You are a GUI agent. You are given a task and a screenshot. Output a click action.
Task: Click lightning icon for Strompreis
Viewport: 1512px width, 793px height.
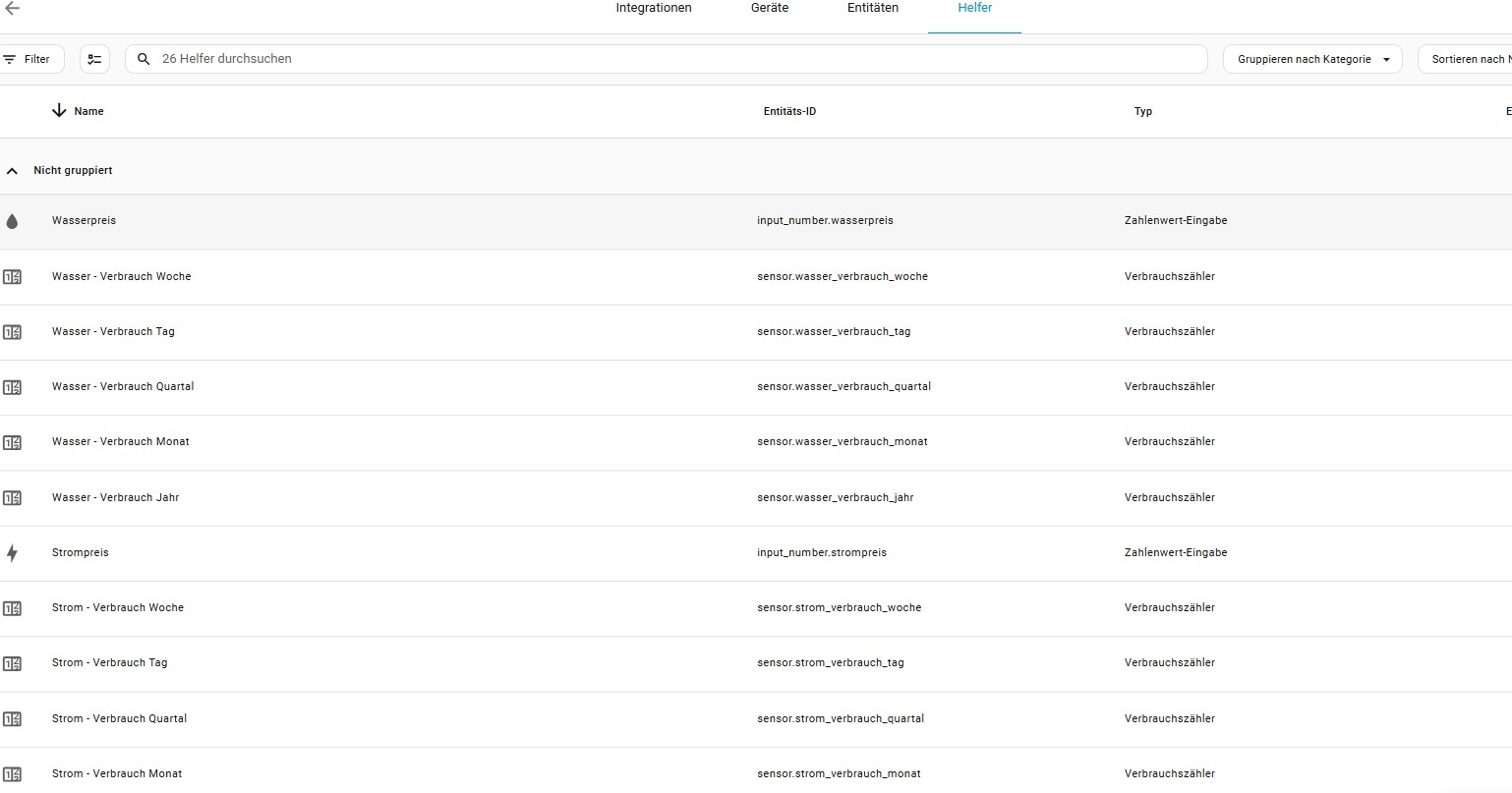(12, 553)
